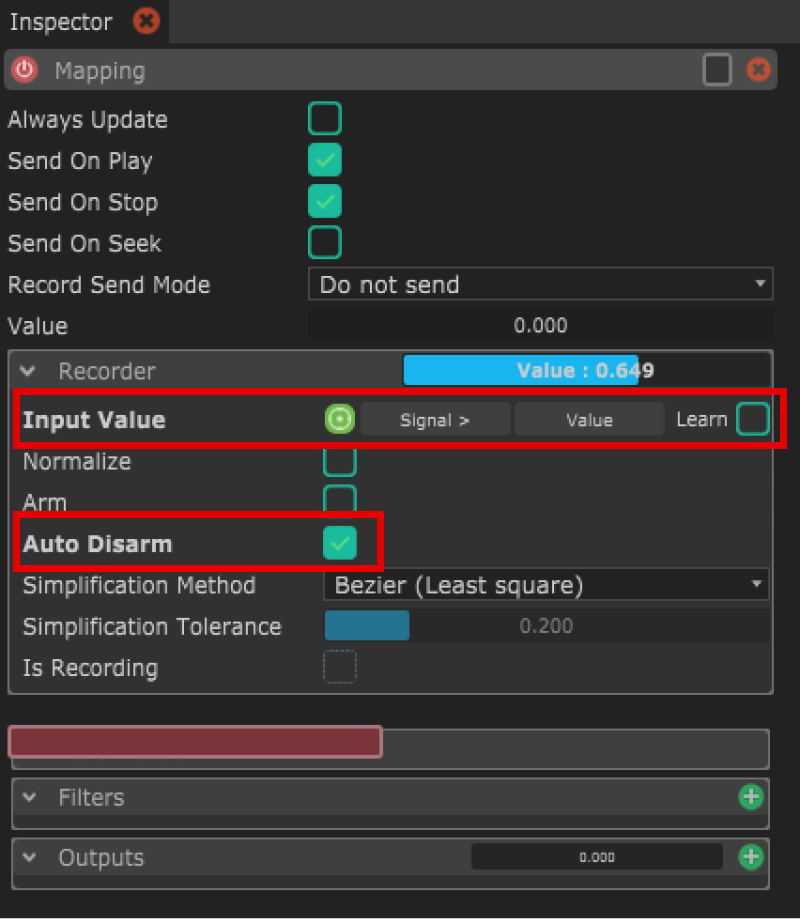Uncheck the Send On Stop option
Screen dimensions: 800x919
(x=325, y=201)
